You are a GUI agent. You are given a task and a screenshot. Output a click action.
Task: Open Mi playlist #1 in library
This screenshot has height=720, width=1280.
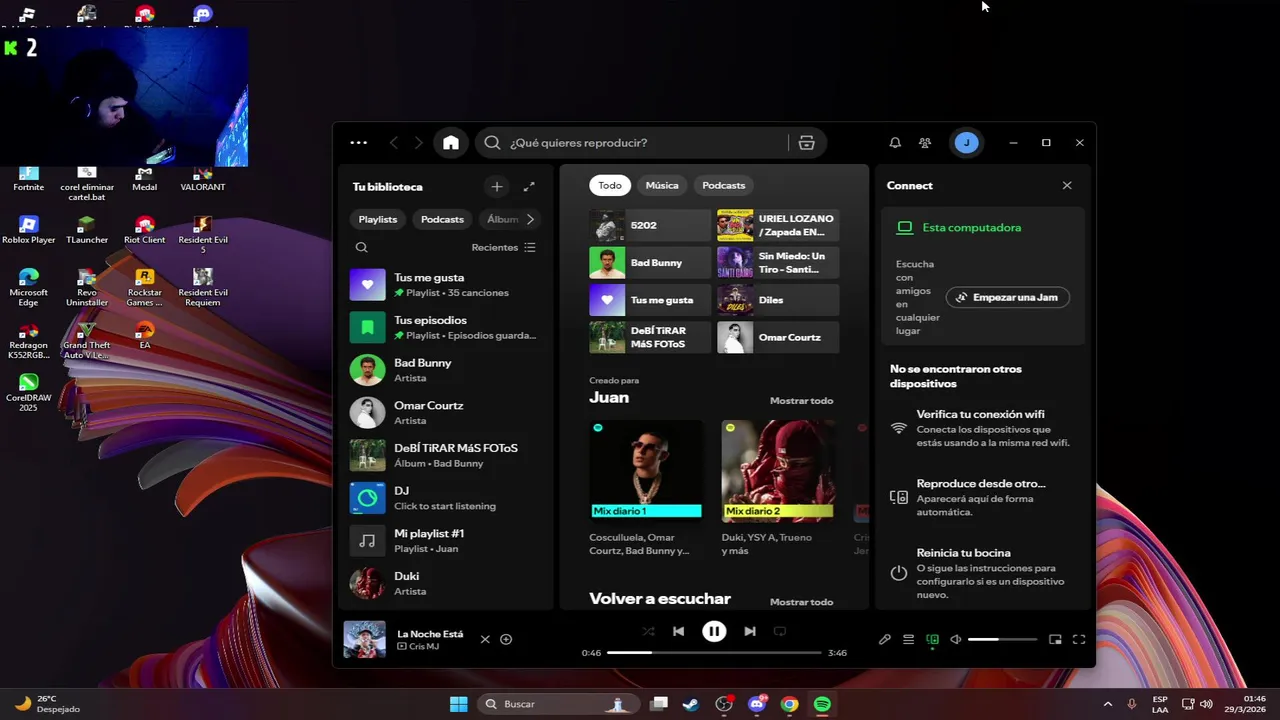[x=446, y=540]
